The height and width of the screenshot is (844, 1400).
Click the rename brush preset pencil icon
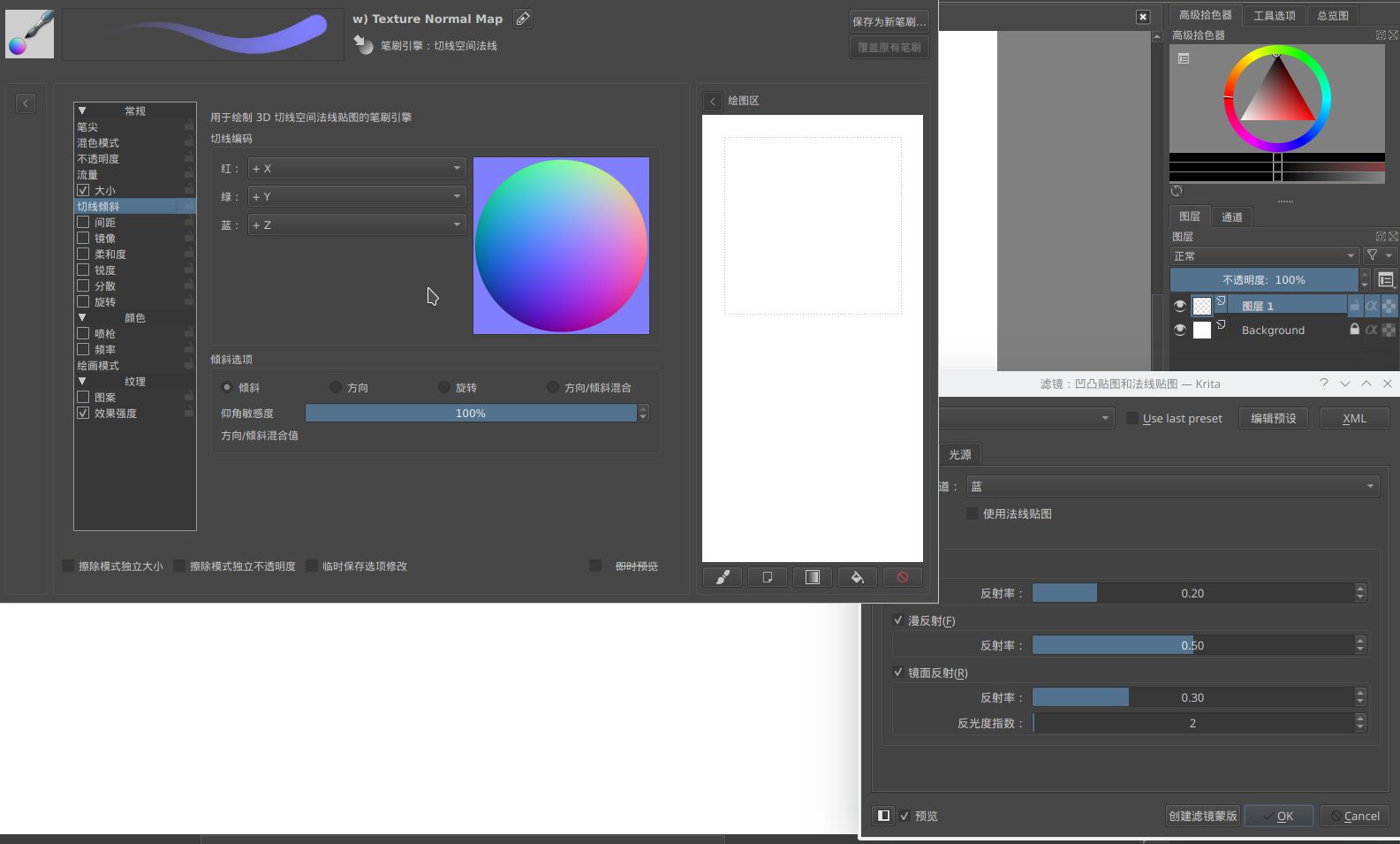tap(523, 19)
